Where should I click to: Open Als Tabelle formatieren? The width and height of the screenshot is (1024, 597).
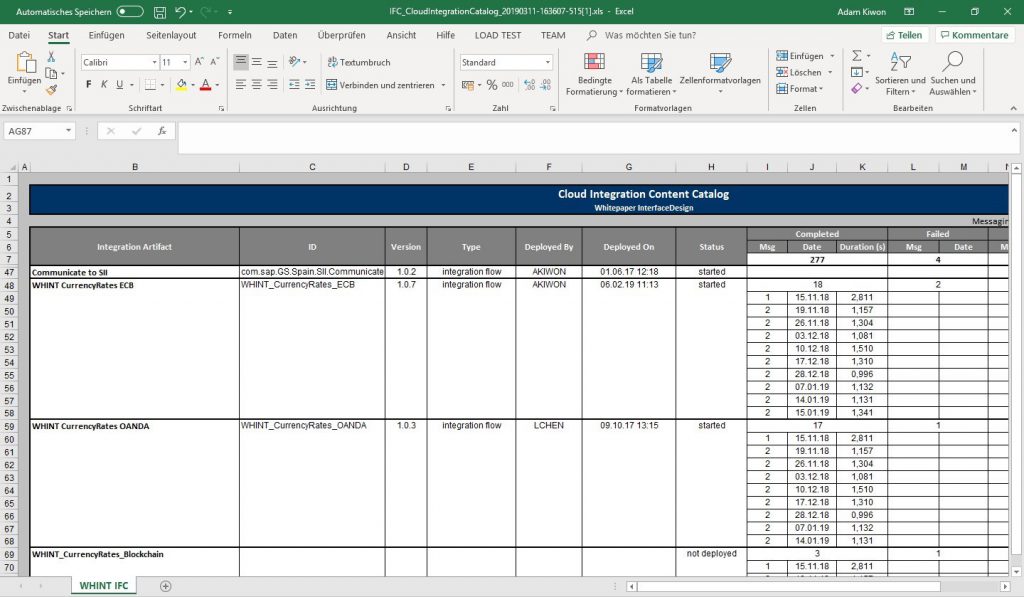click(651, 74)
